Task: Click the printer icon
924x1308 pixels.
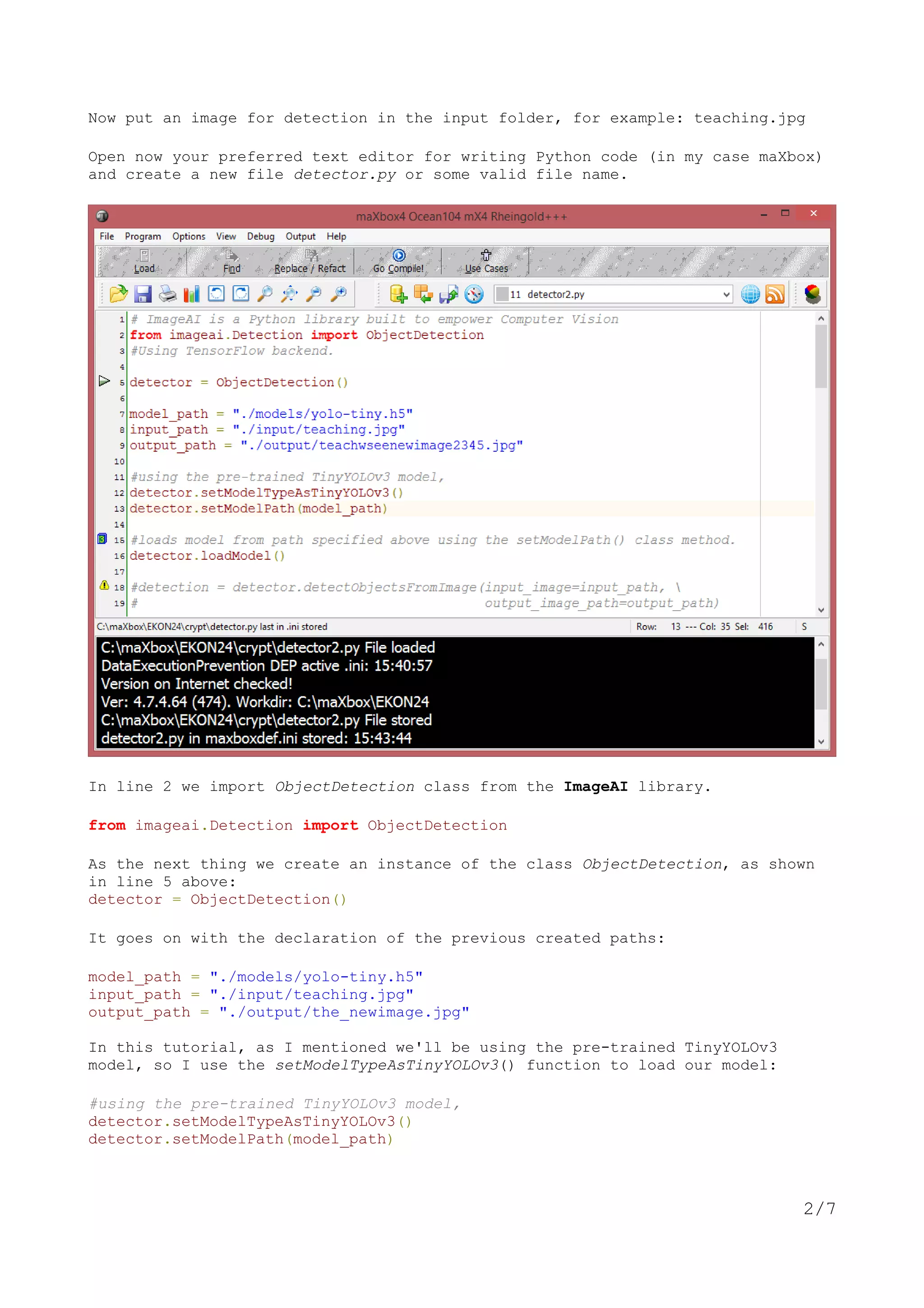Action: tap(167, 294)
